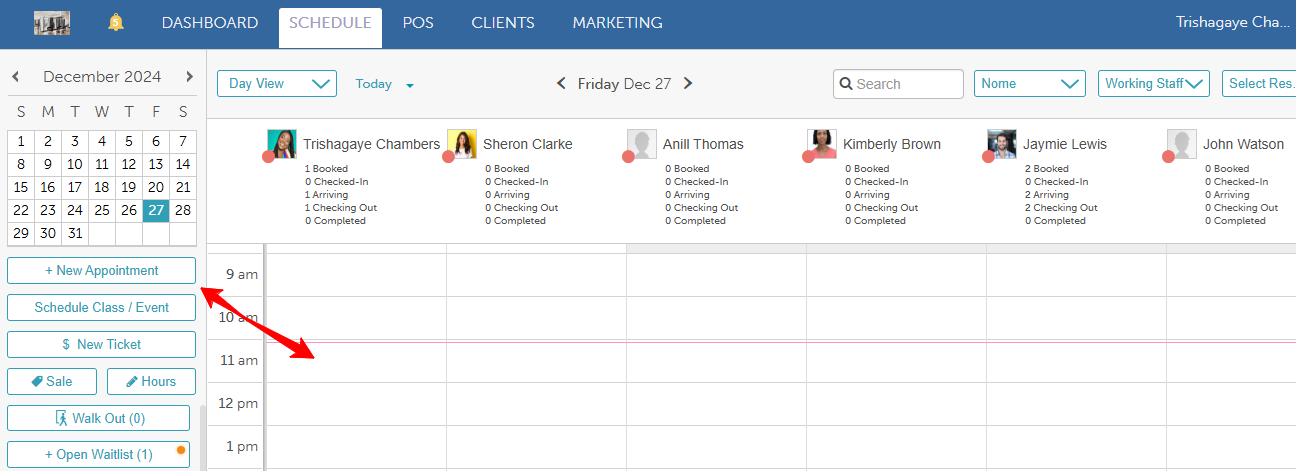
Task: Select December 19 in mini calendar
Action: (x=129, y=187)
